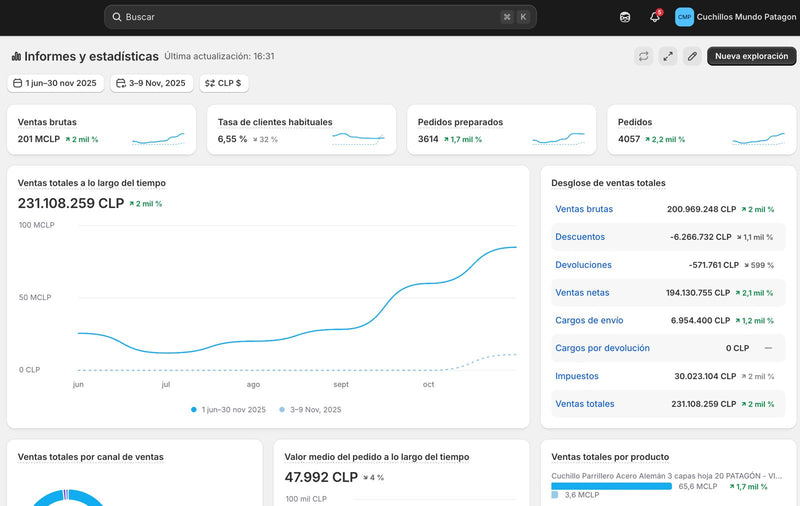The width and height of the screenshot is (800, 506).
Task: Click the Nueva exploración button
Action: pyautogui.click(x=752, y=56)
